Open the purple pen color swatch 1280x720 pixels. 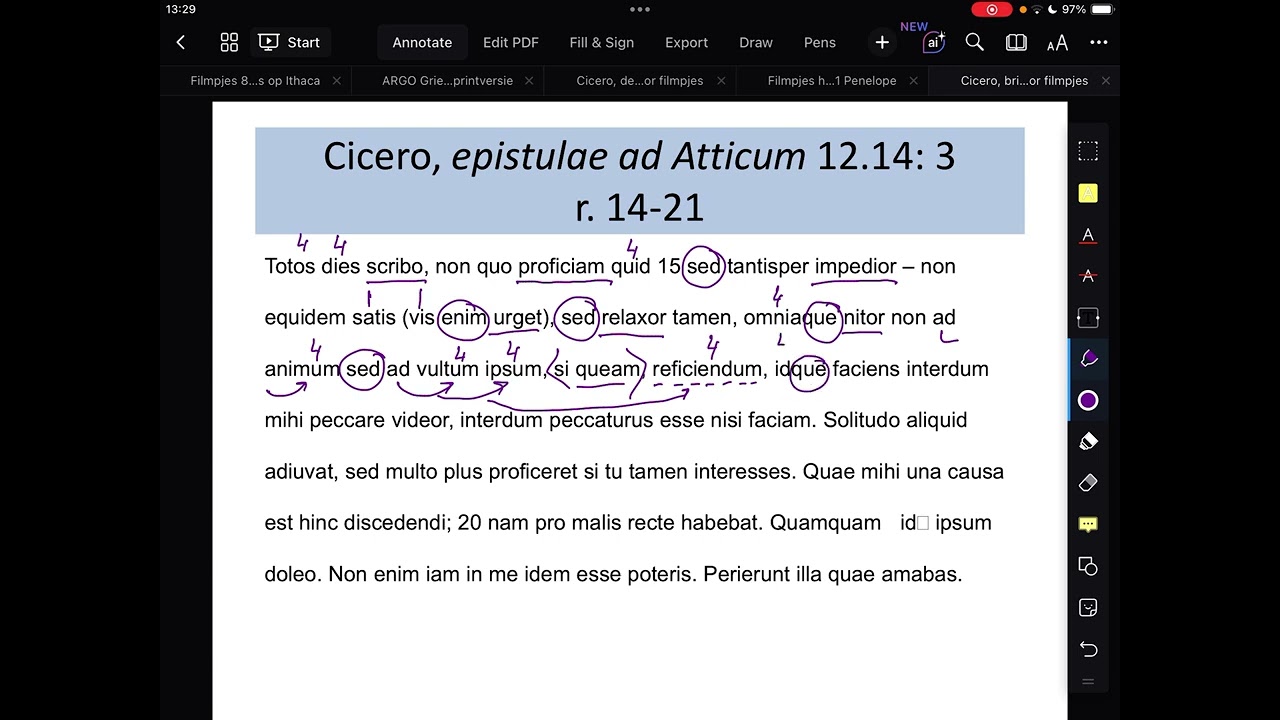click(x=1088, y=401)
